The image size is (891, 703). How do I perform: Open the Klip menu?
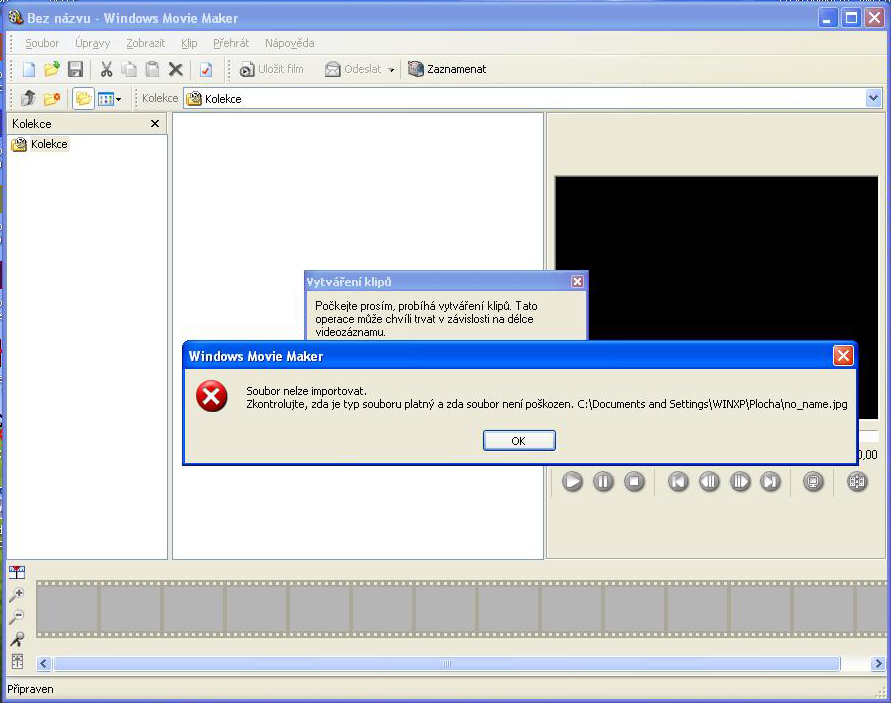pyautogui.click(x=189, y=43)
